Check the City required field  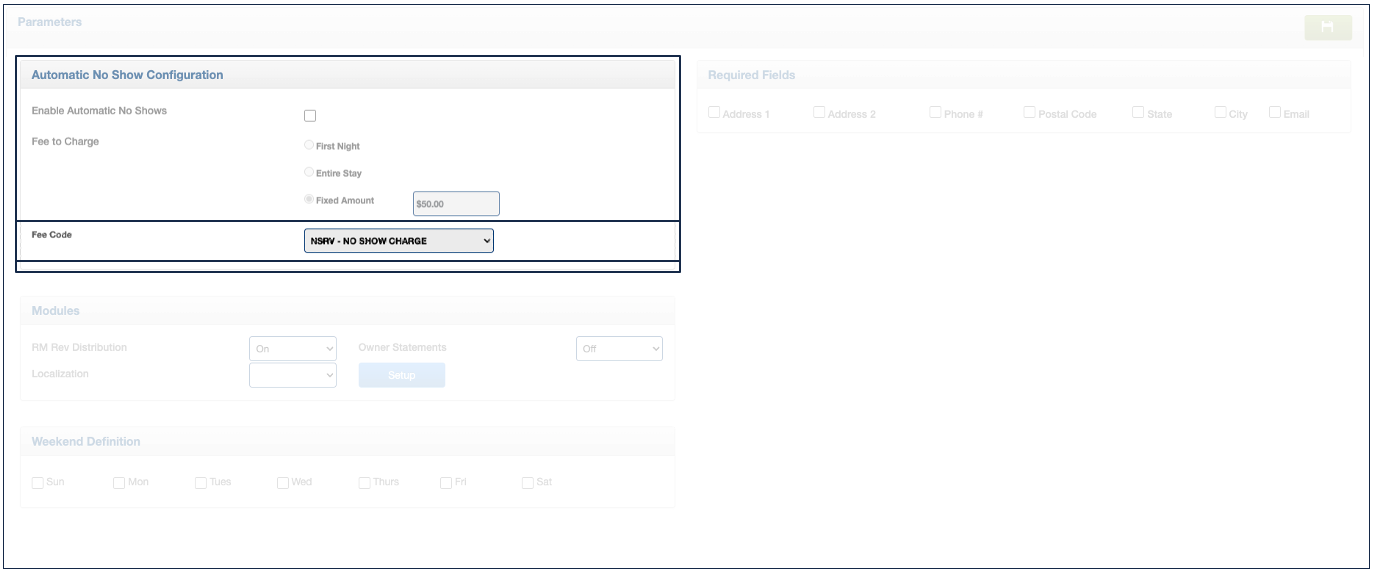pos(1220,113)
